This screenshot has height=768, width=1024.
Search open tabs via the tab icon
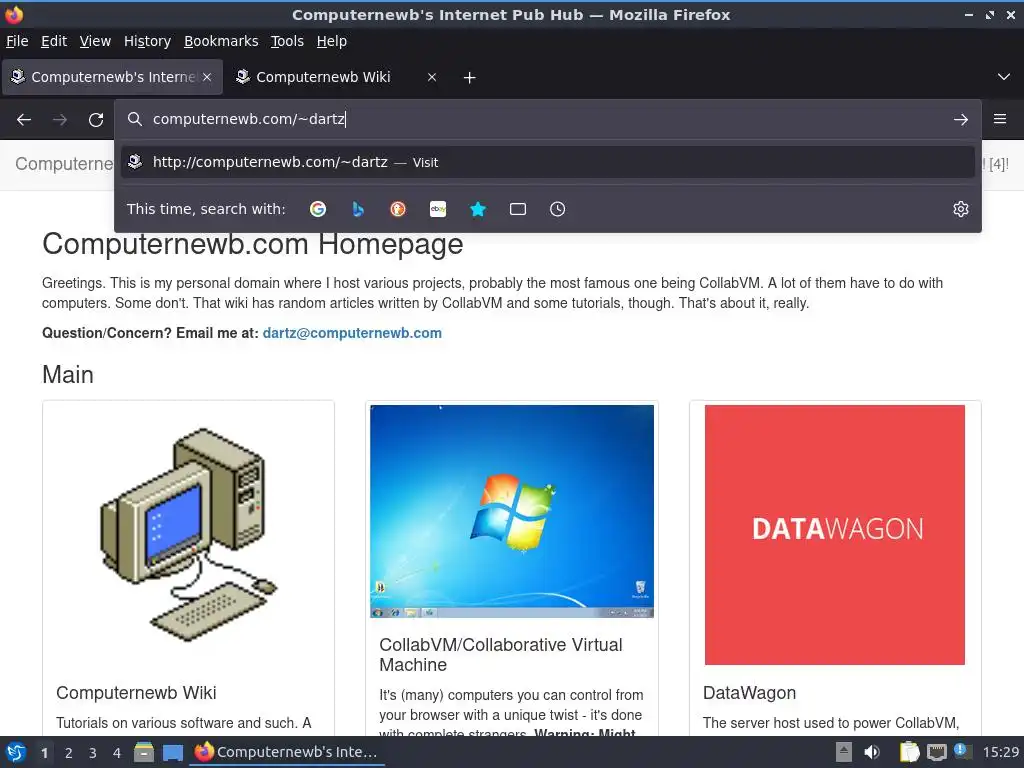[x=518, y=209]
